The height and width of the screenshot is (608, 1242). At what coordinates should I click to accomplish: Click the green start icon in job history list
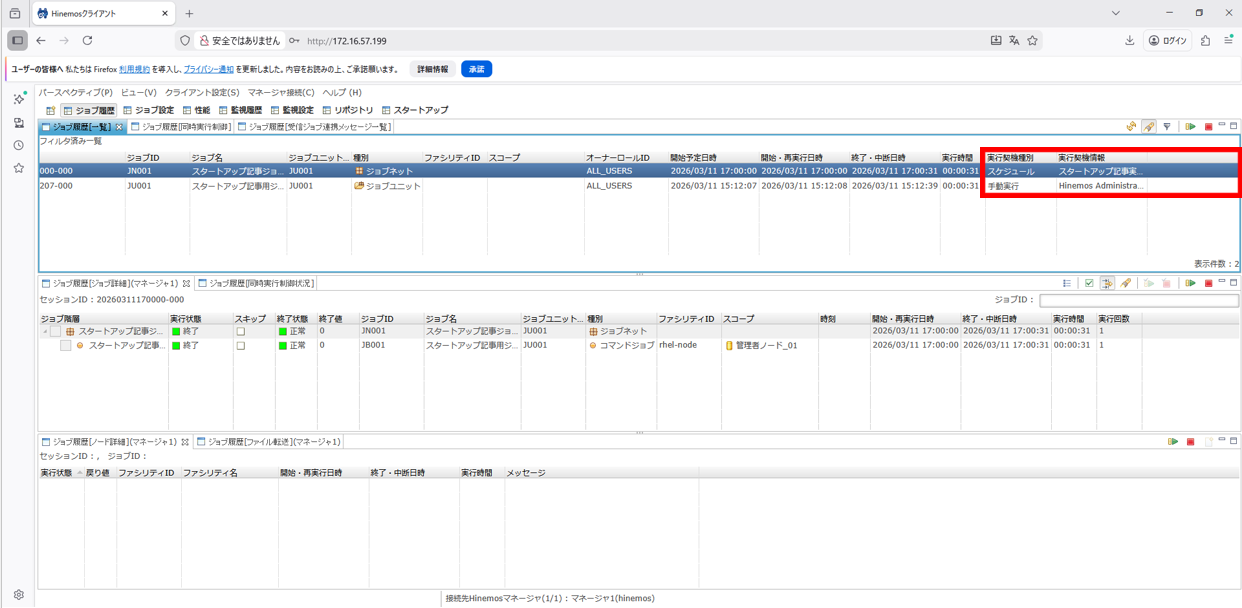[1190, 127]
